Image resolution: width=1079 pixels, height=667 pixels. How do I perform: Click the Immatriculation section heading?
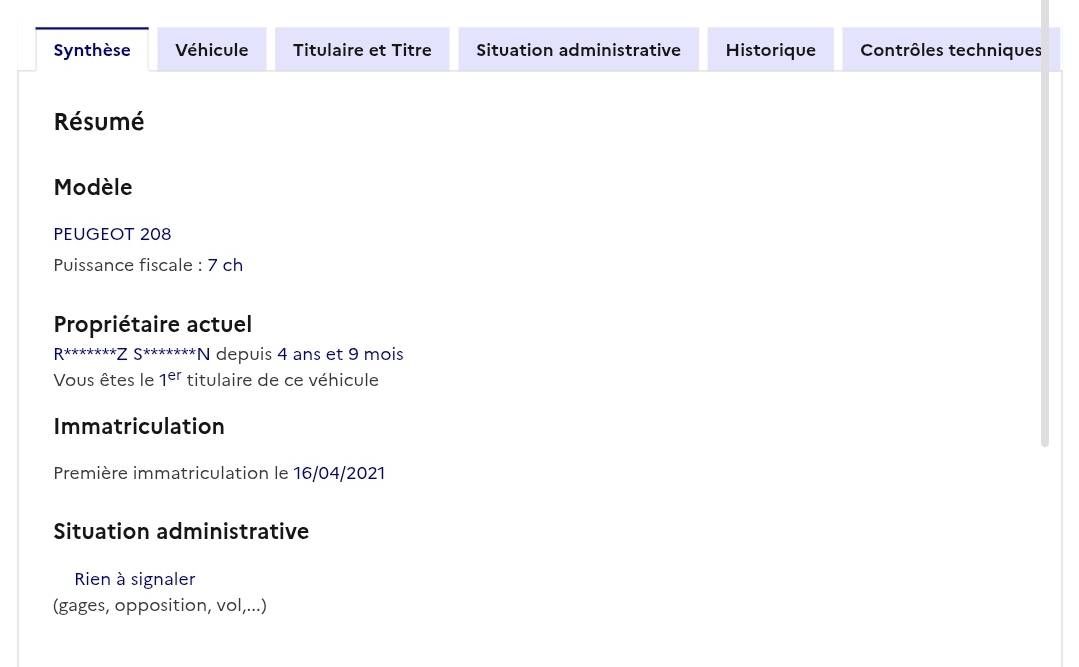[x=139, y=426]
